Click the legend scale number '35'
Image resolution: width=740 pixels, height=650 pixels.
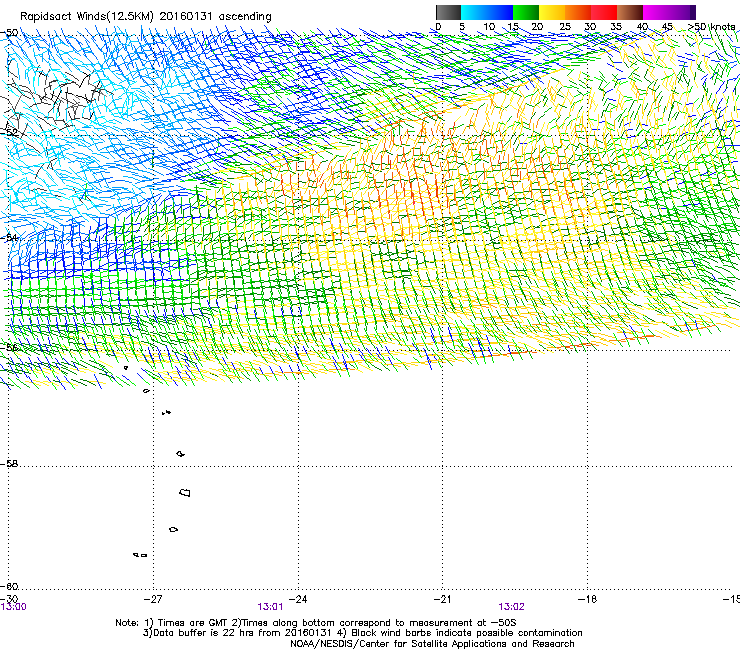[x=616, y=27]
